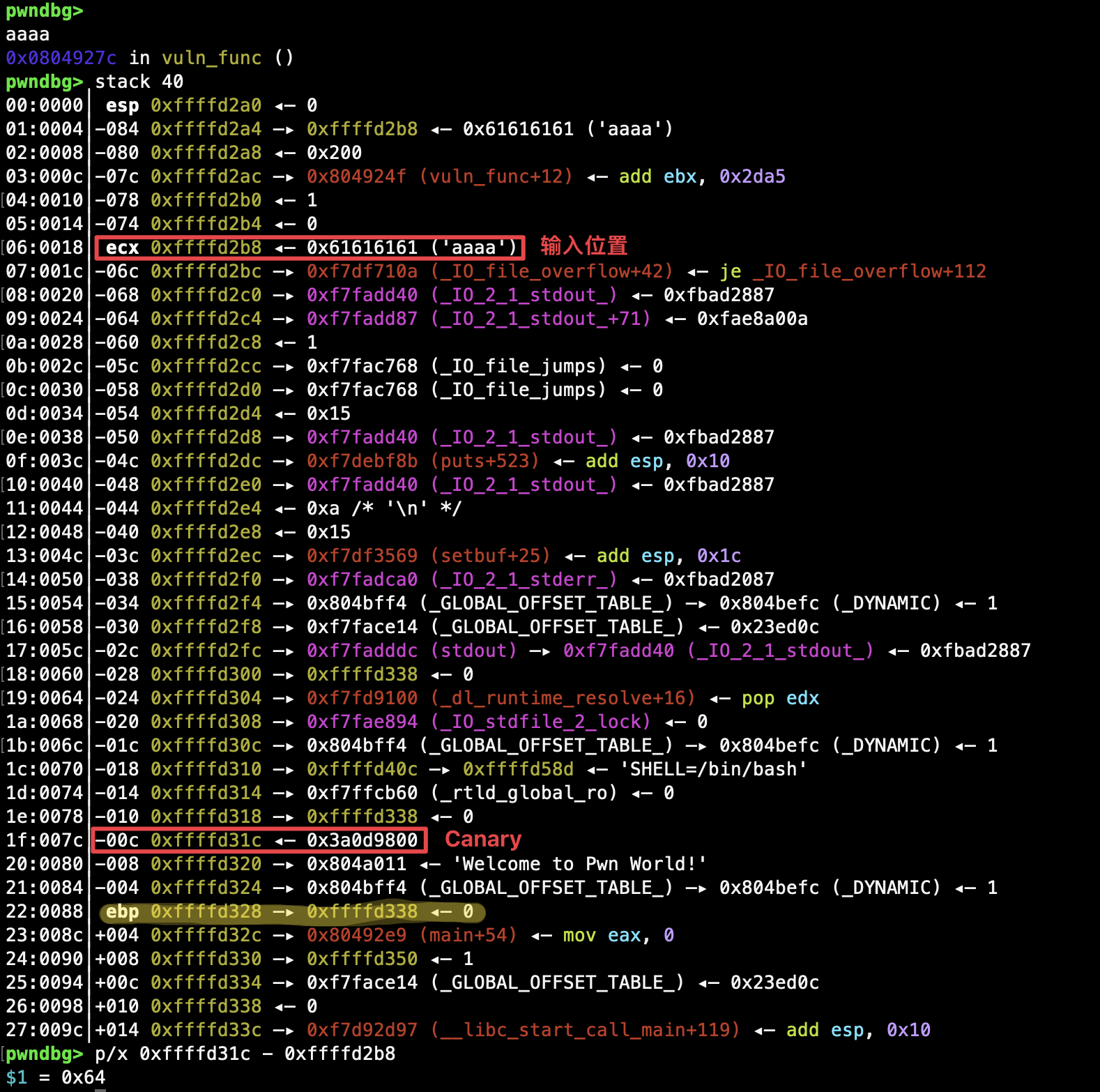Select 'je _IO_file_overflow+112' instruction
Image resolution: width=1100 pixels, height=1092 pixels.
point(853,271)
